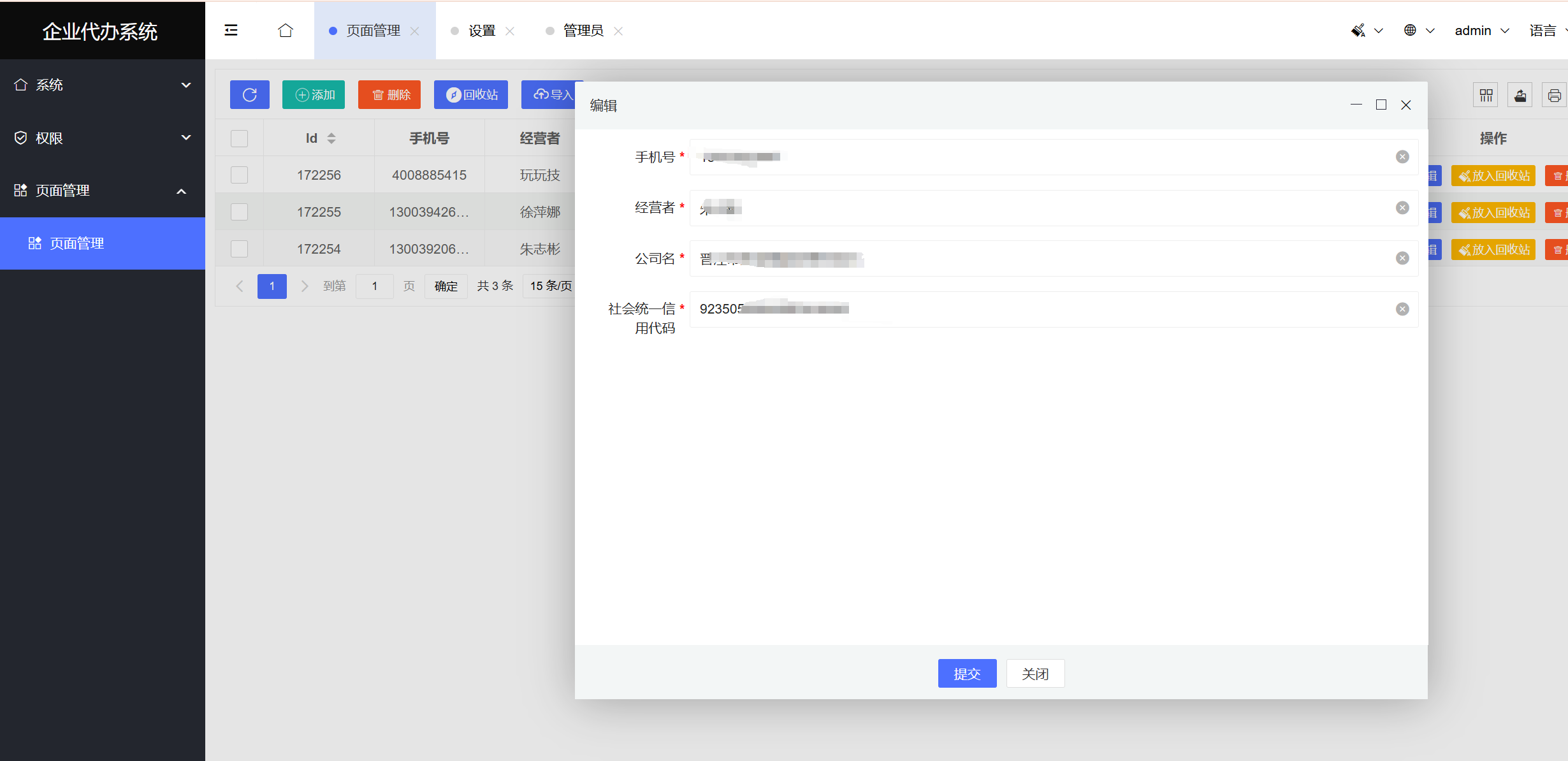
Task: Click the home icon in top bar
Action: tap(286, 31)
